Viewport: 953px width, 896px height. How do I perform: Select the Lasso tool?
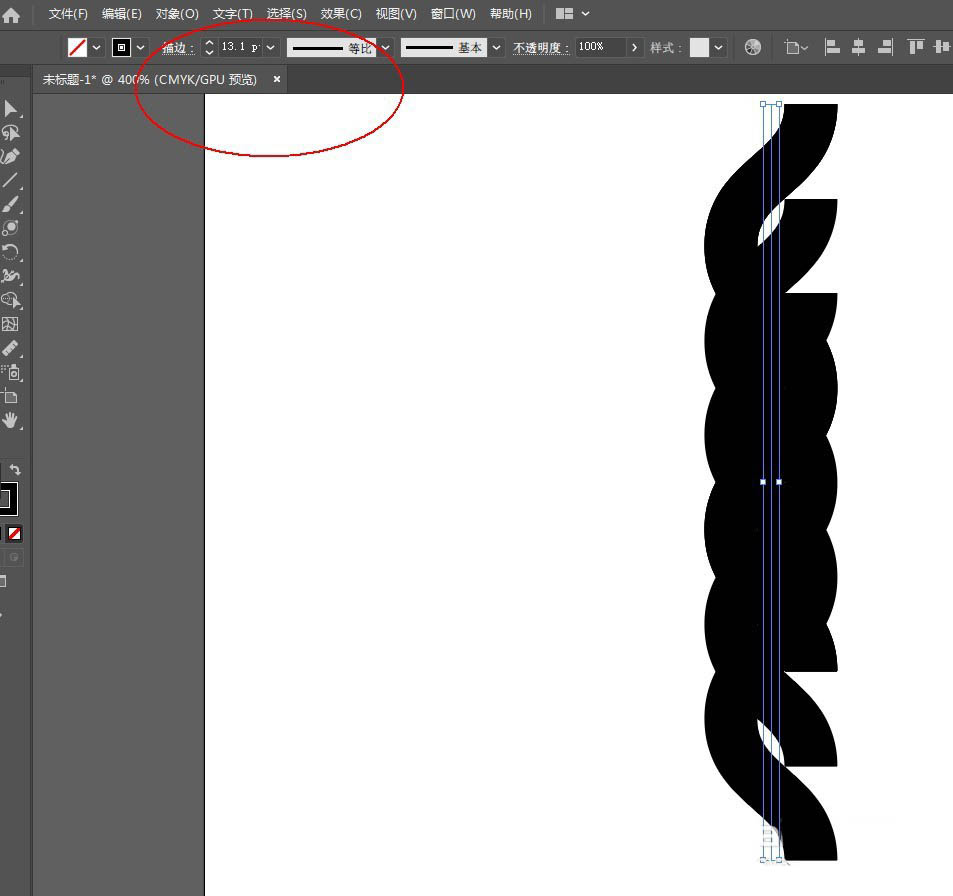[x=10, y=133]
